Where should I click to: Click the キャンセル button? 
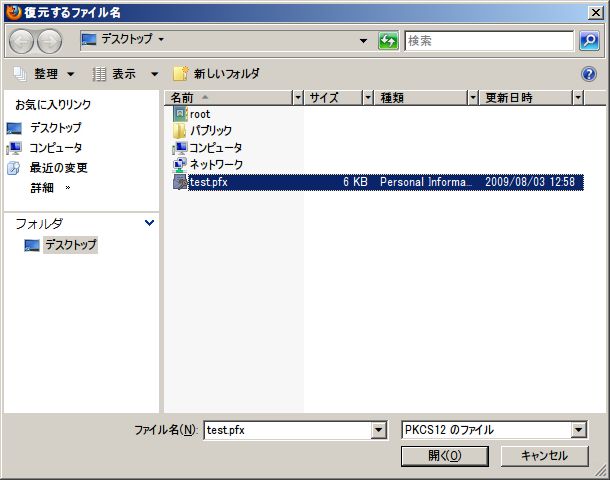point(544,456)
